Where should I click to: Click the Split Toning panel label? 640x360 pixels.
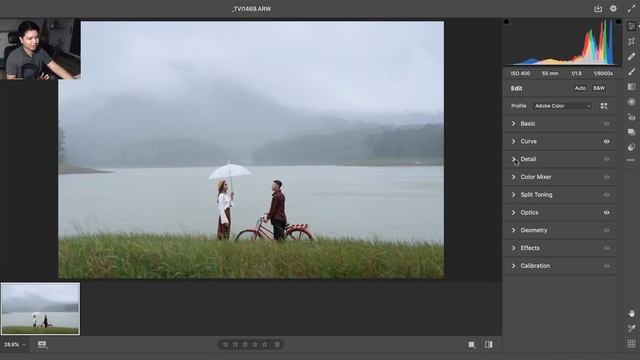coord(536,195)
